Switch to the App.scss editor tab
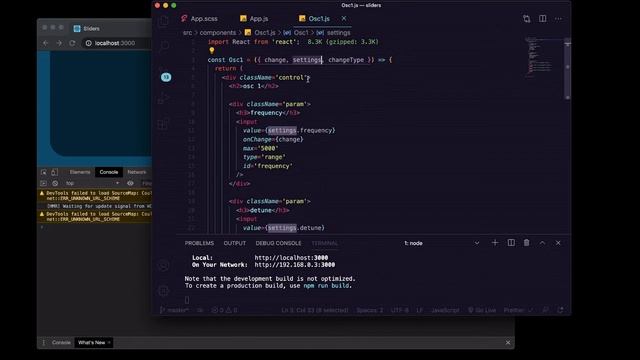 [x=199, y=19]
